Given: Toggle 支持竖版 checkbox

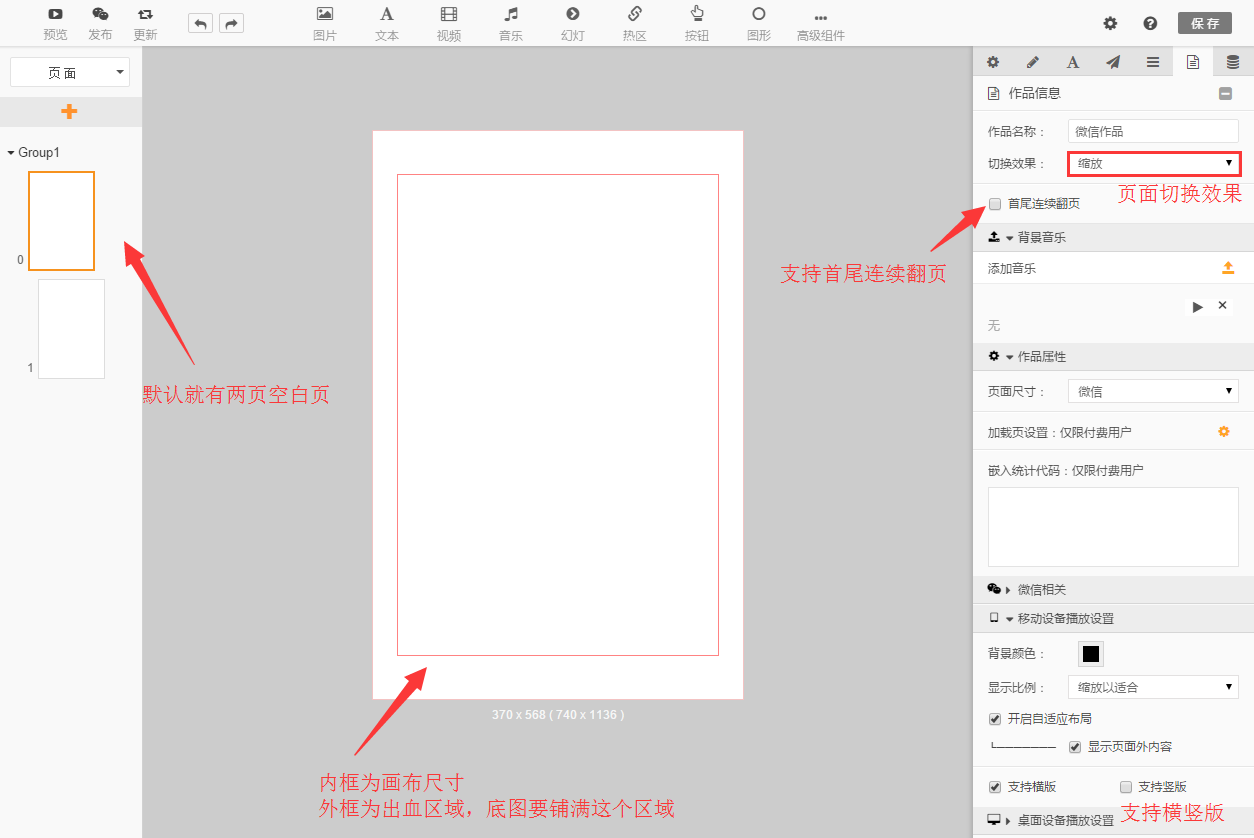Looking at the screenshot, I should point(1126,786).
